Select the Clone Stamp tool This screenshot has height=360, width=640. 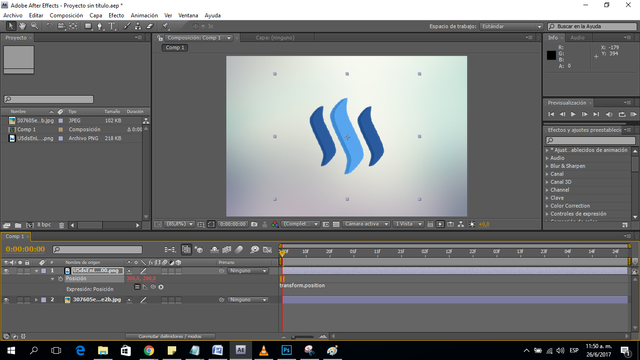(x=138, y=26)
